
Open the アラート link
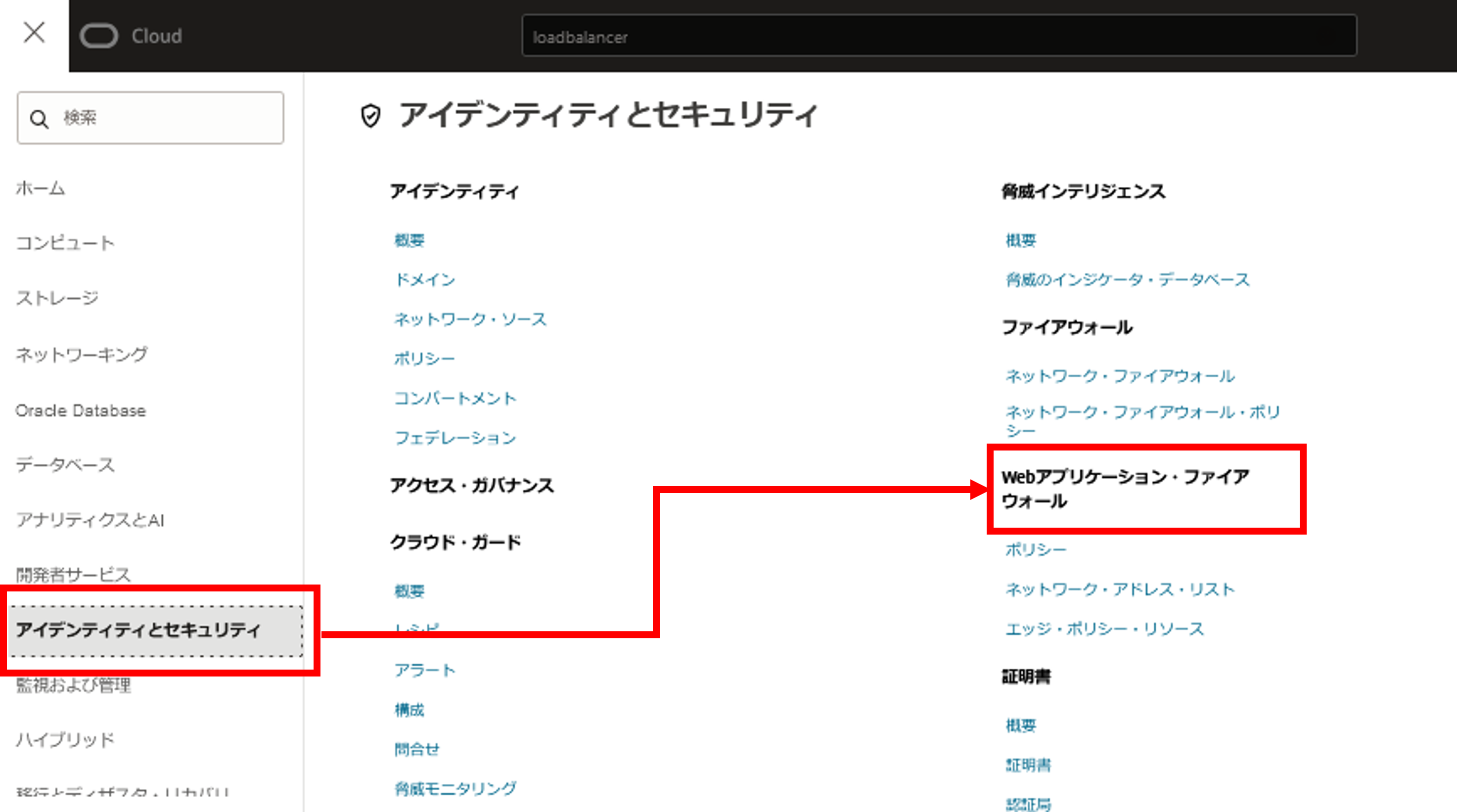coord(425,670)
